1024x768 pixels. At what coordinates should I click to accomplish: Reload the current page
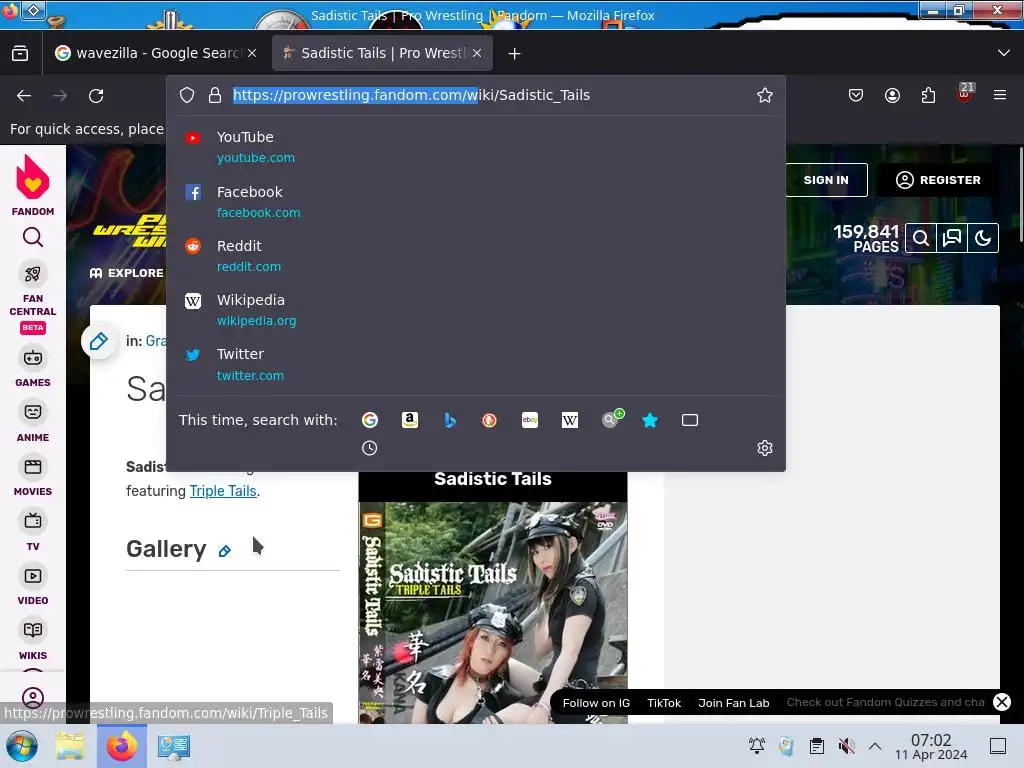tap(96, 96)
